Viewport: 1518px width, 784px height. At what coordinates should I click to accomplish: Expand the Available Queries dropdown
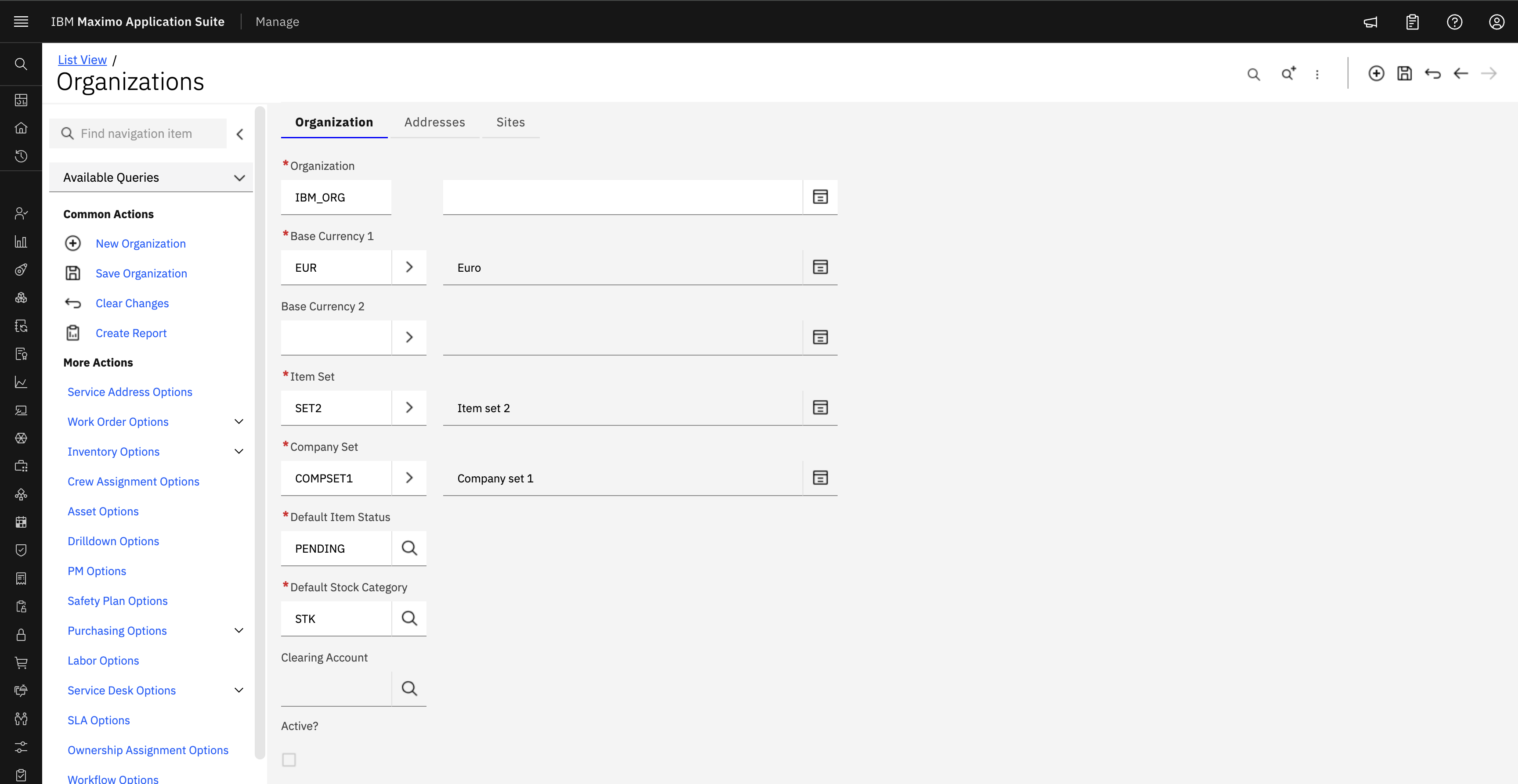click(x=151, y=177)
